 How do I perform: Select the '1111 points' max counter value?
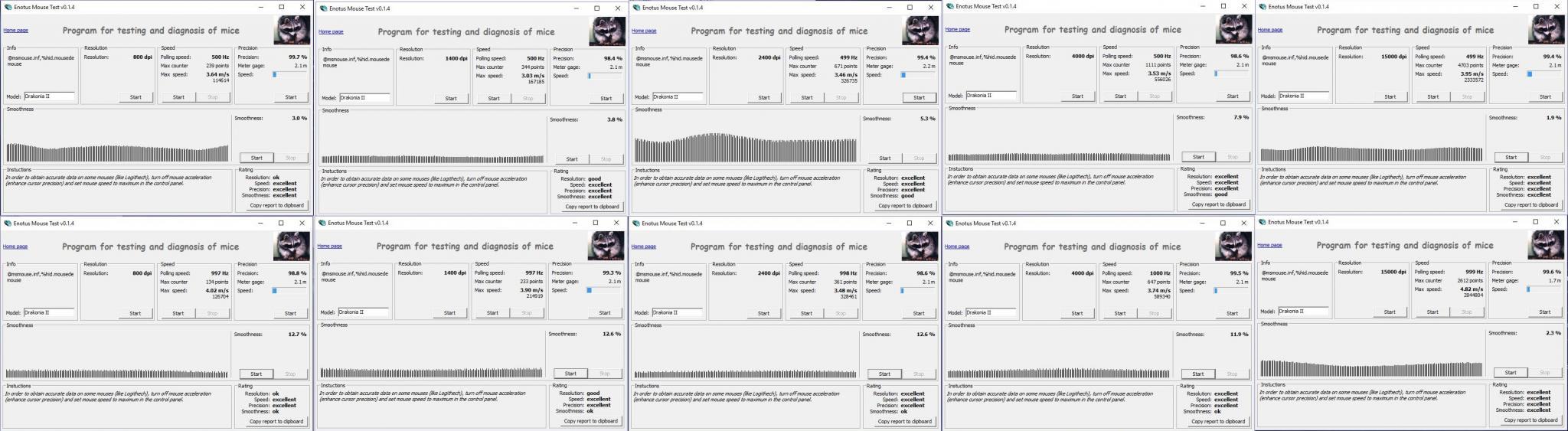click(1156, 64)
